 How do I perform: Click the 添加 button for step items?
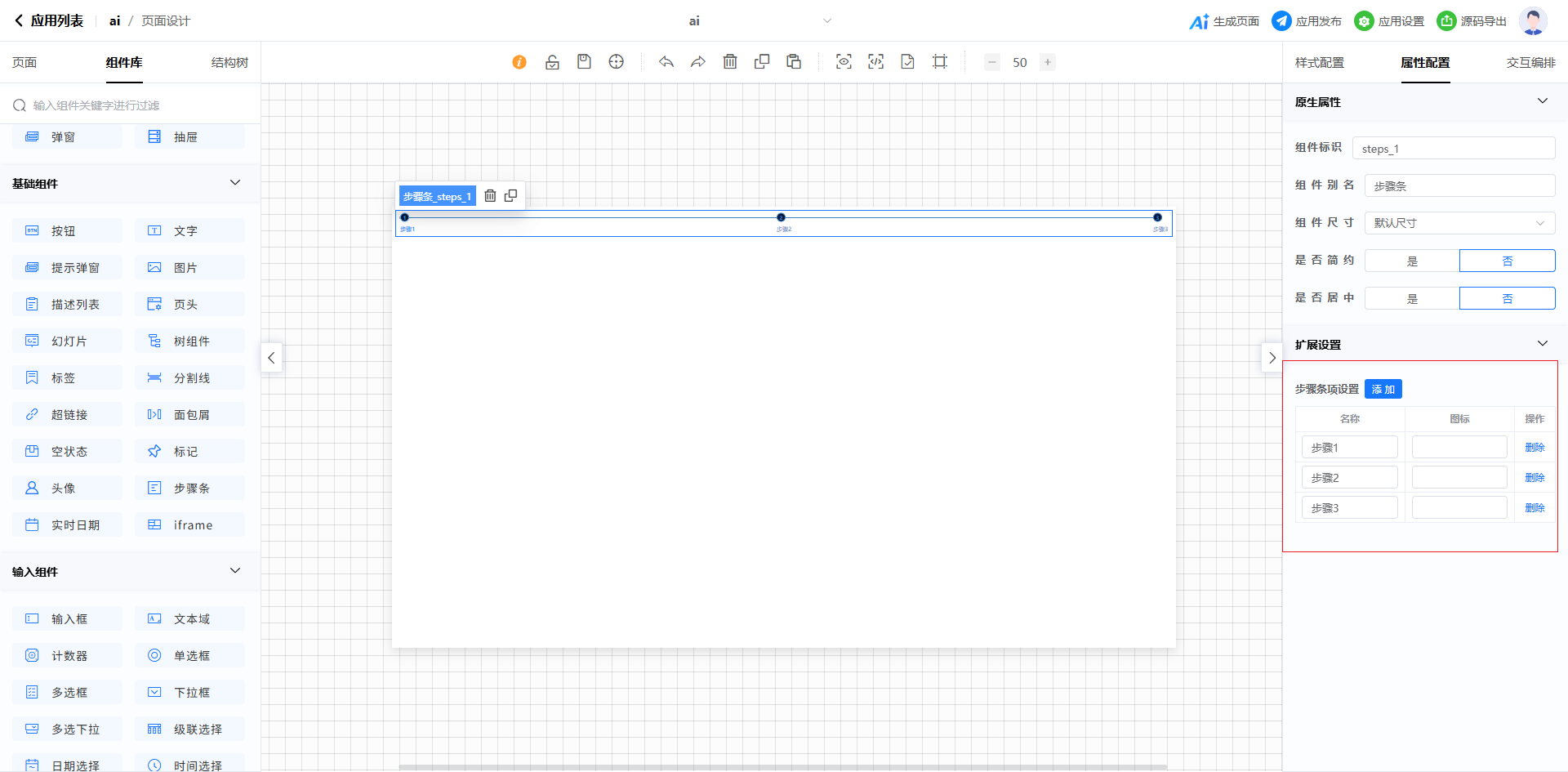pyautogui.click(x=1383, y=390)
